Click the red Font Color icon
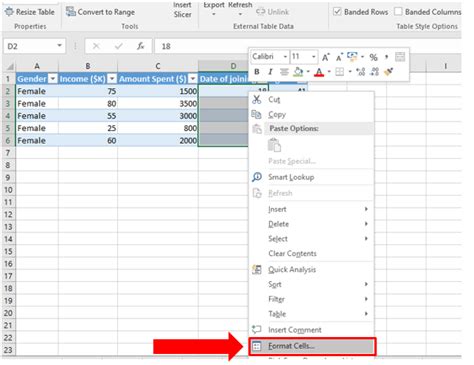Viewport: 474px width, 365px height. click(319, 72)
